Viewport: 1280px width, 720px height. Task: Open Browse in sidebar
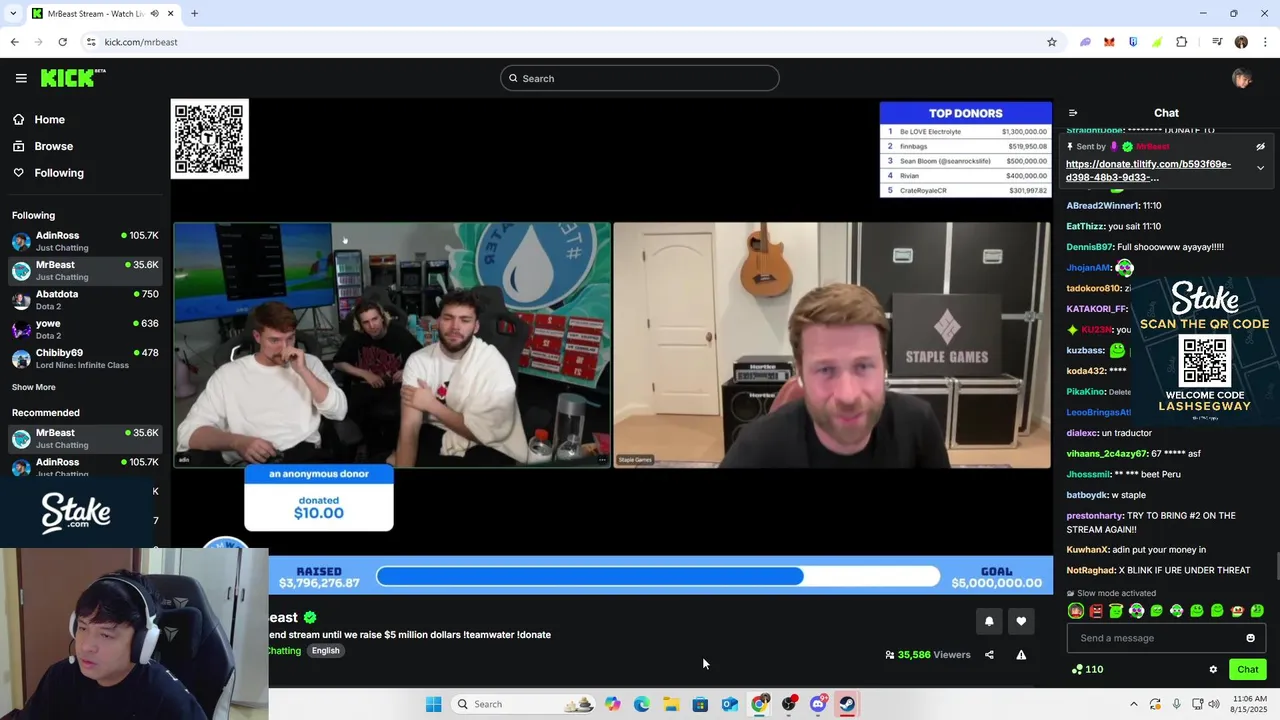coord(42,146)
